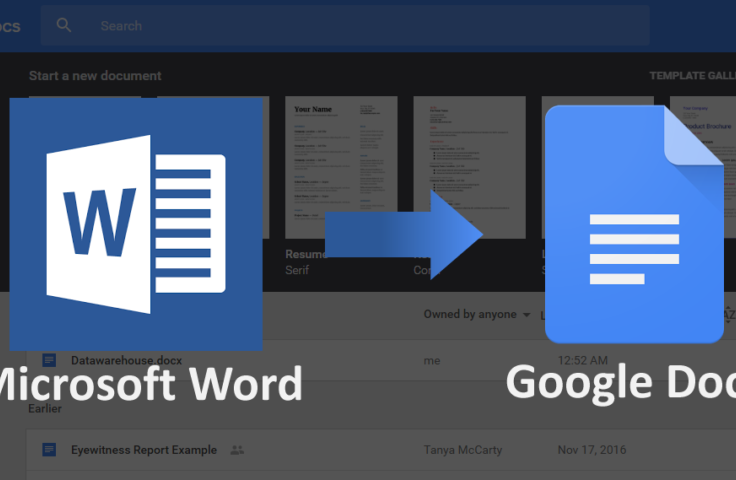
Task: Open the Owned by anyone dropdown
Action: tap(470, 315)
